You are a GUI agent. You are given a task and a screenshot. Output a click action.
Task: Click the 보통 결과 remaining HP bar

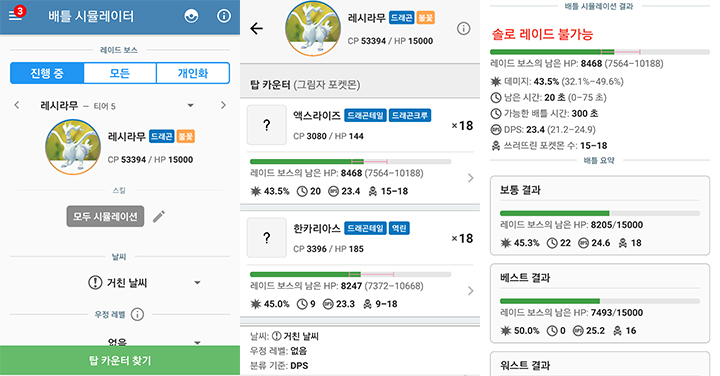pos(600,213)
